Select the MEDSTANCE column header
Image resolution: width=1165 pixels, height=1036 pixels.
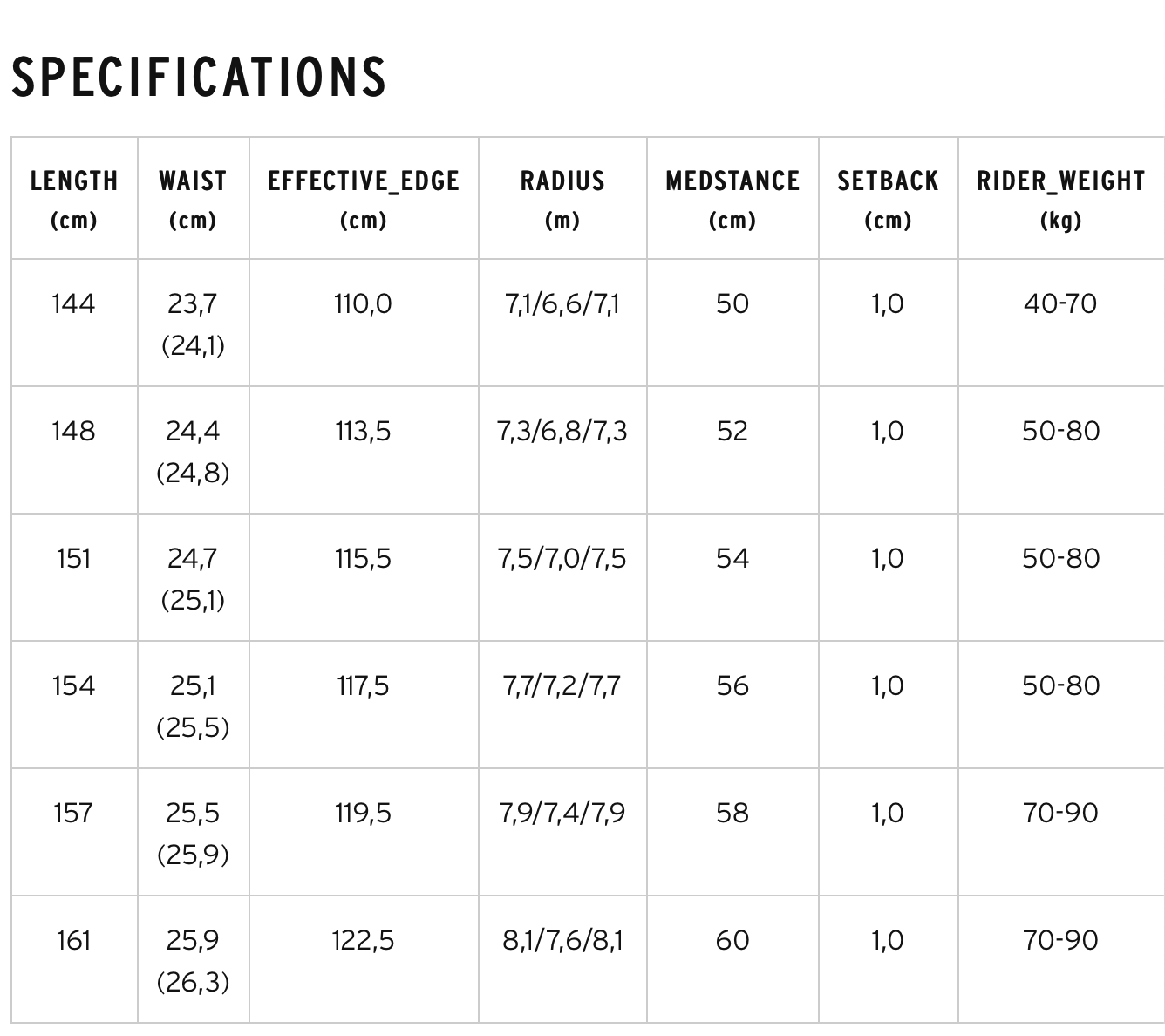pyautogui.click(x=732, y=198)
